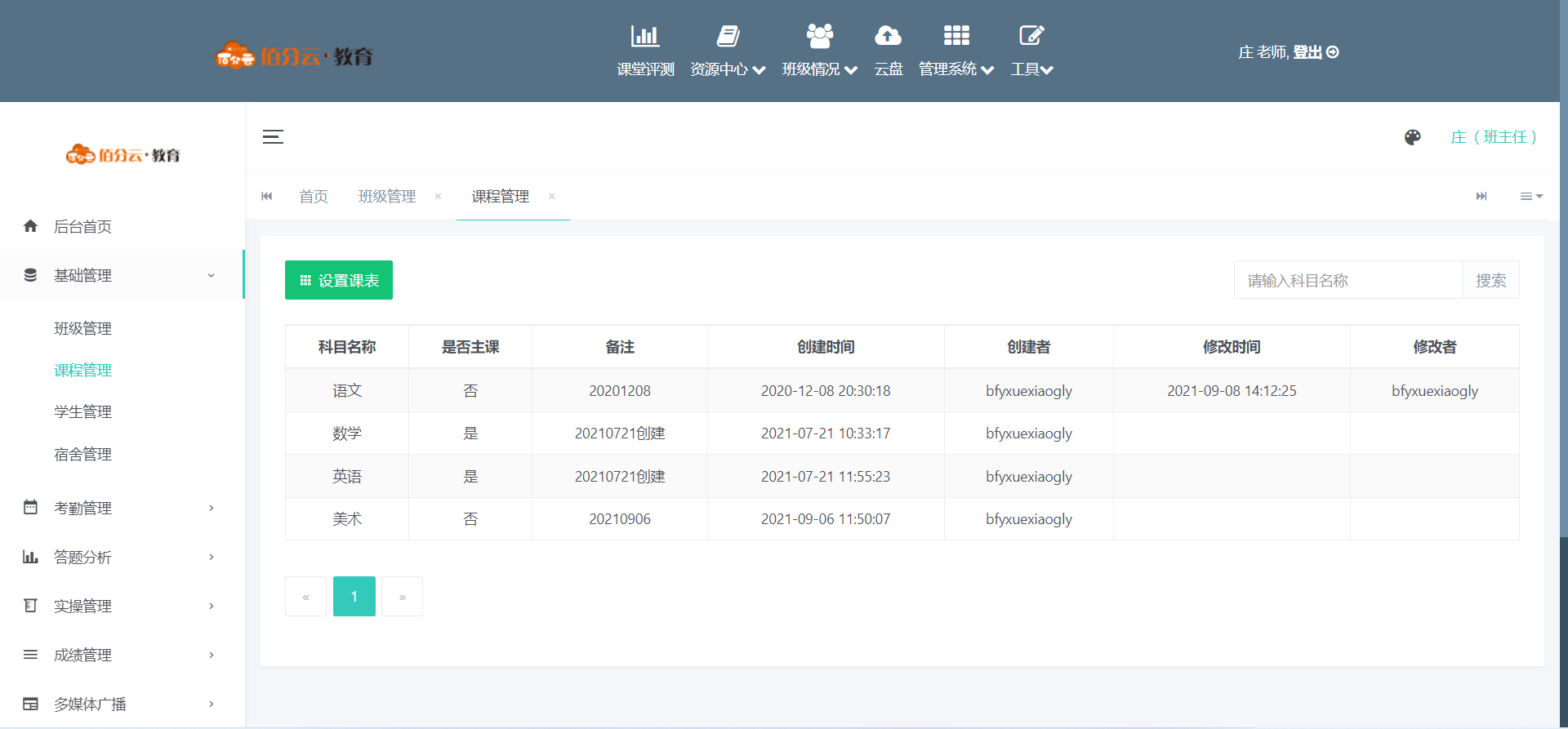This screenshot has width=1568, height=729.
Task: Open the 云盘 cloud upload icon
Action: 888,36
